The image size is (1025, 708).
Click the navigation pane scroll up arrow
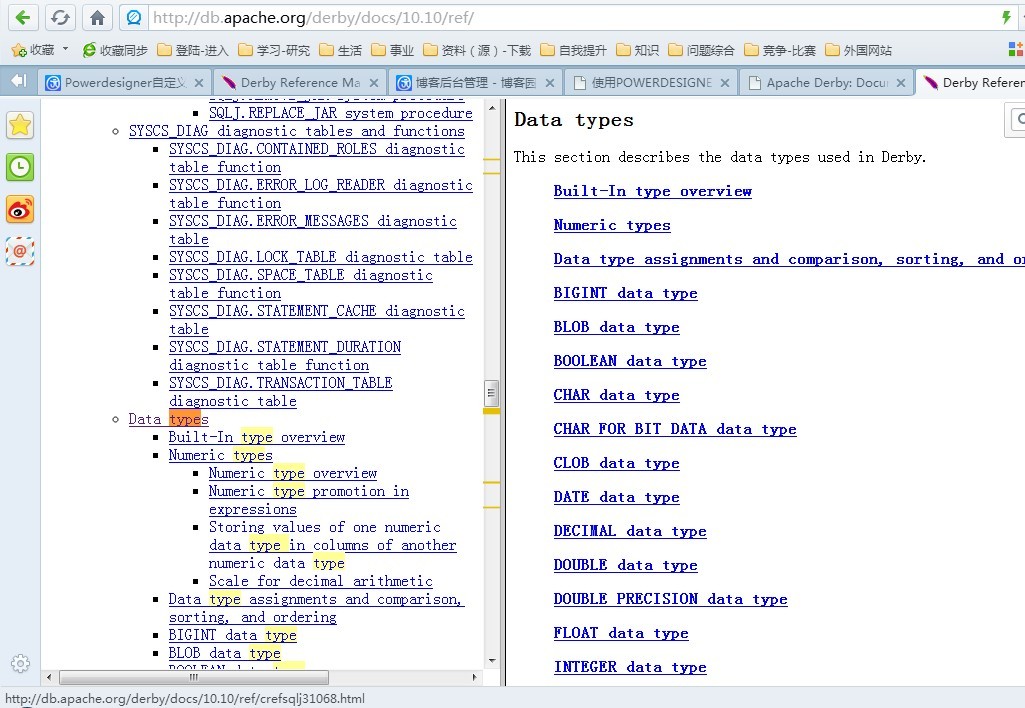pos(492,108)
